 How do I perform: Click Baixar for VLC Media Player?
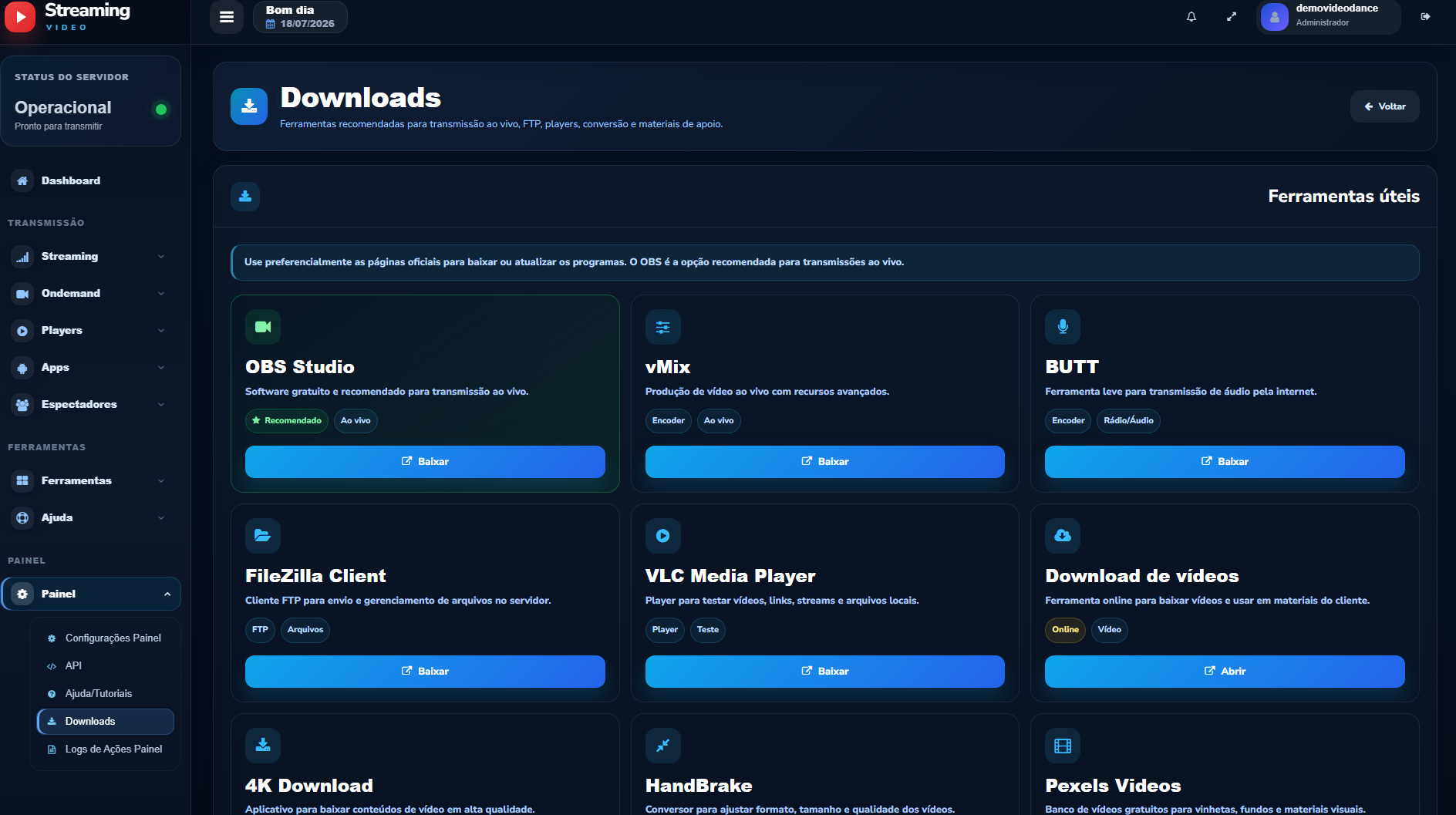824,671
